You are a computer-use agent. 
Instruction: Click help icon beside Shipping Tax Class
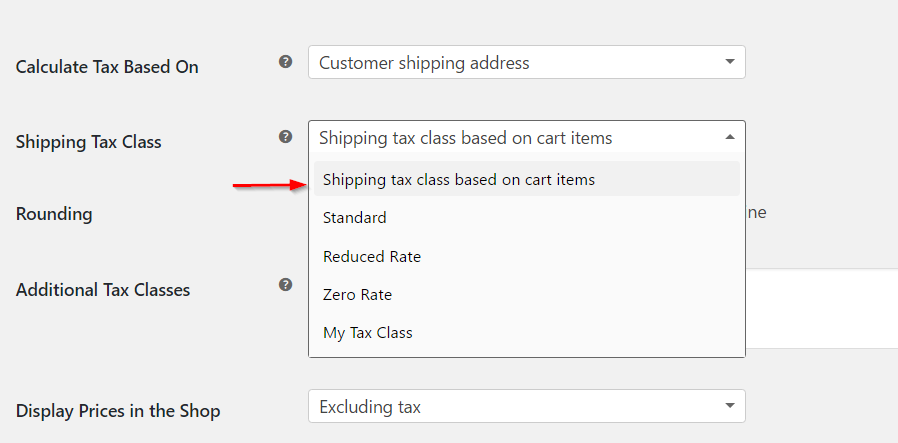coord(285,137)
